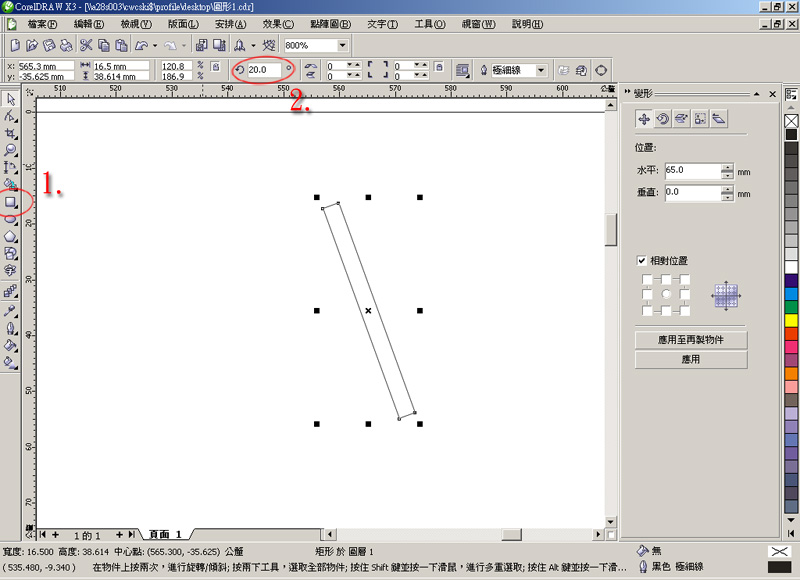
Task: Select the Interactive Blend tool
Action: [11, 291]
